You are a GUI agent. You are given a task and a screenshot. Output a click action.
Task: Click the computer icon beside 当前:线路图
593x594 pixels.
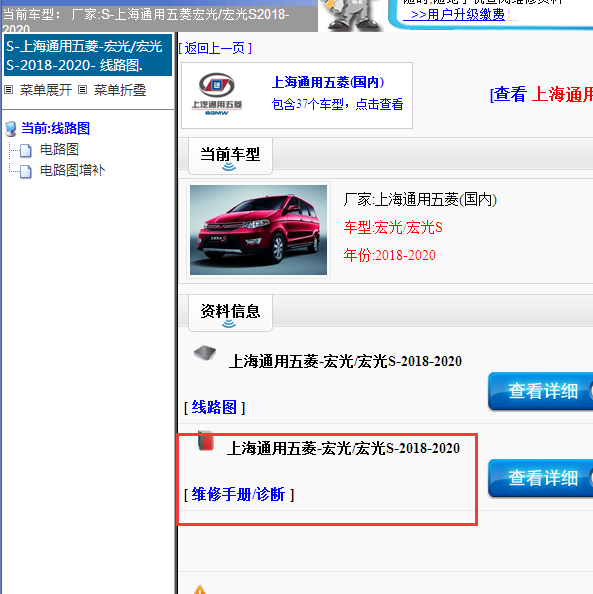pos(11,129)
